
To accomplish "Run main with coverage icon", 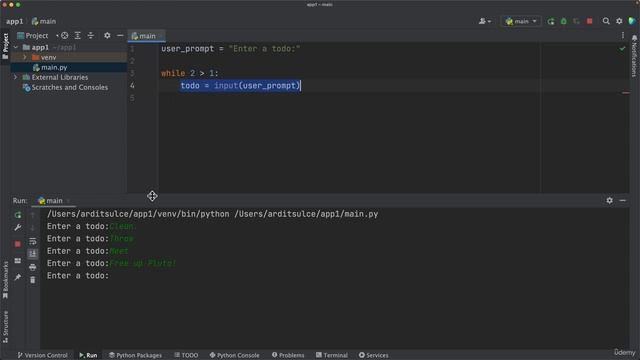I will tap(576, 21).
